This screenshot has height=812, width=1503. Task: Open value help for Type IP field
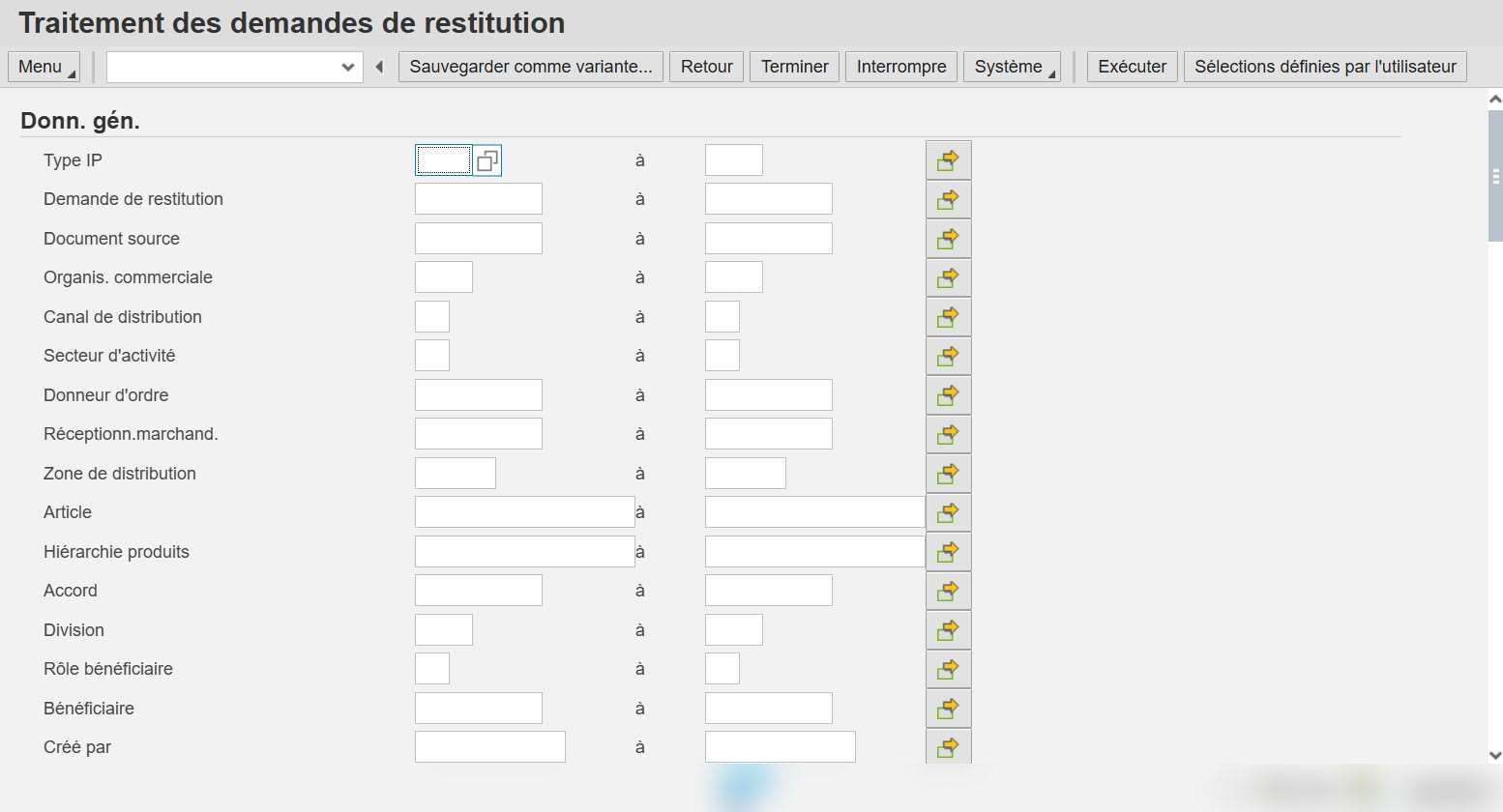tap(487, 160)
